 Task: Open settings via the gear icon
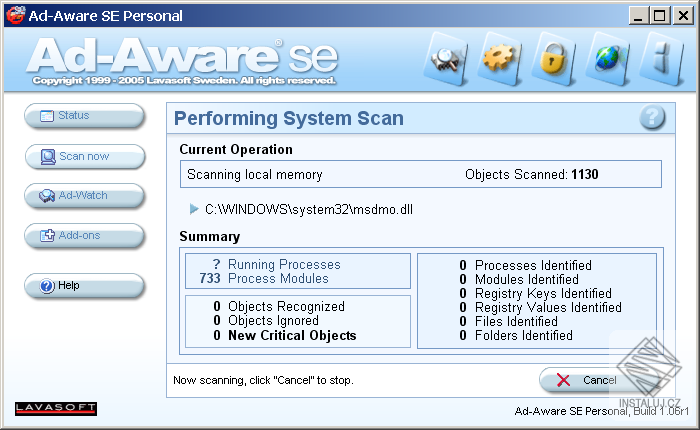coord(500,59)
